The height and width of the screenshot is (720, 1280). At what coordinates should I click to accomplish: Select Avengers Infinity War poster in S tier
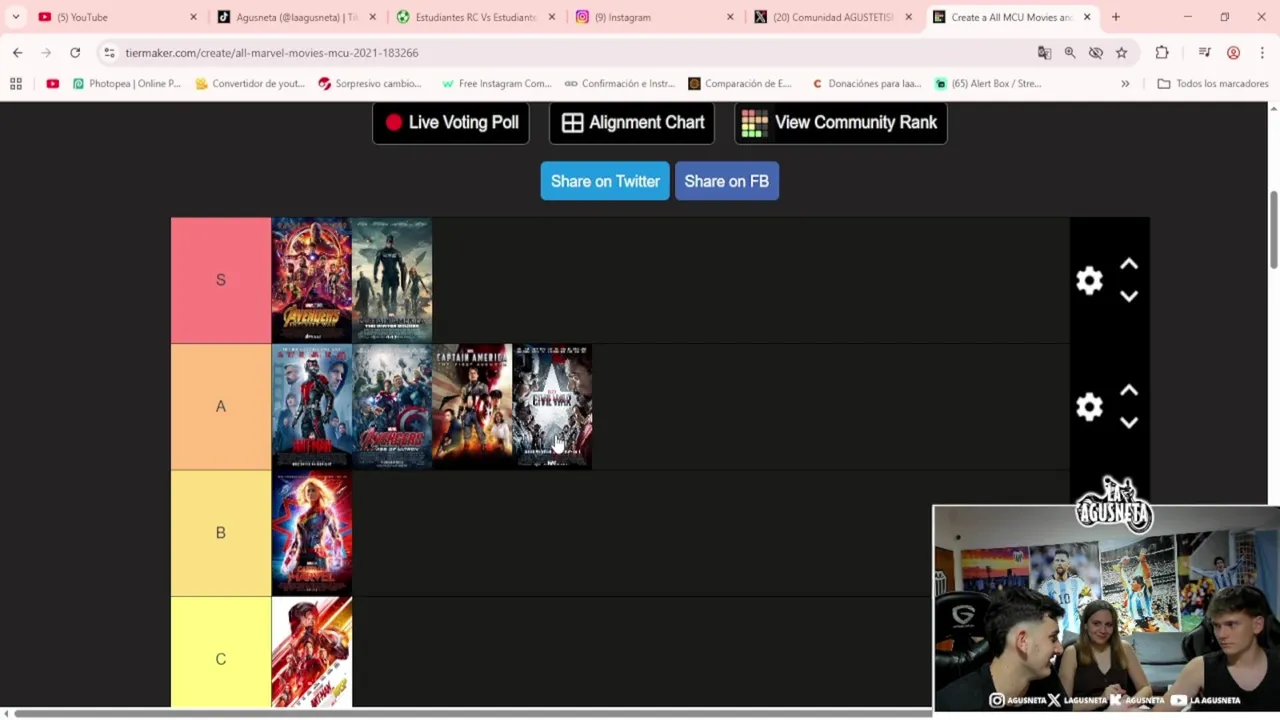pos(311,280)
